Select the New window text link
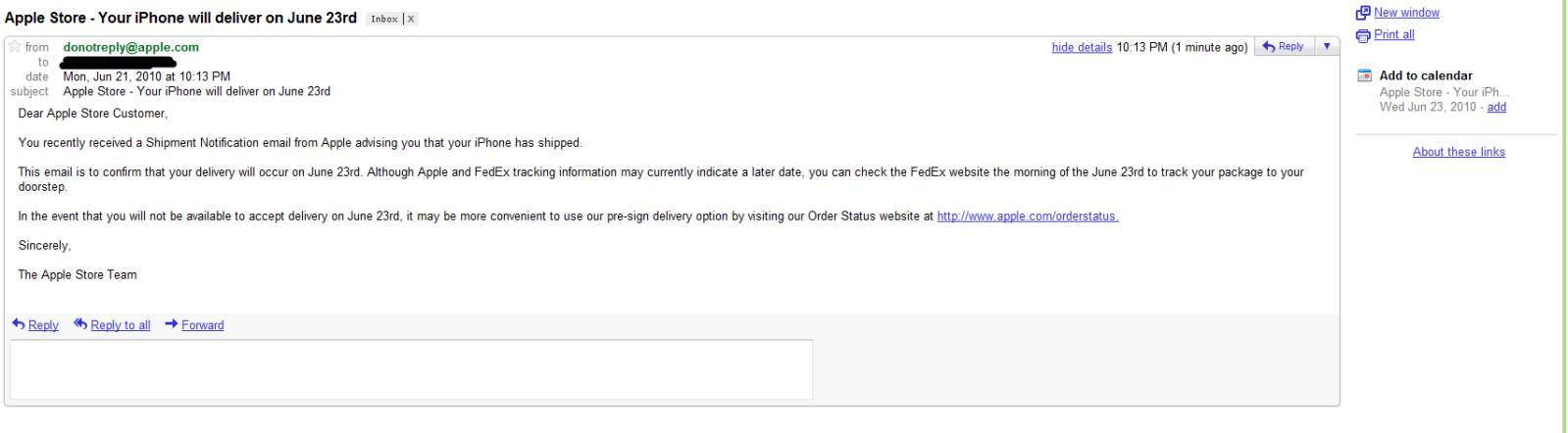The height and width of the screenshot is (433, 1568). pyautogui.click(x=1406, y=13)
